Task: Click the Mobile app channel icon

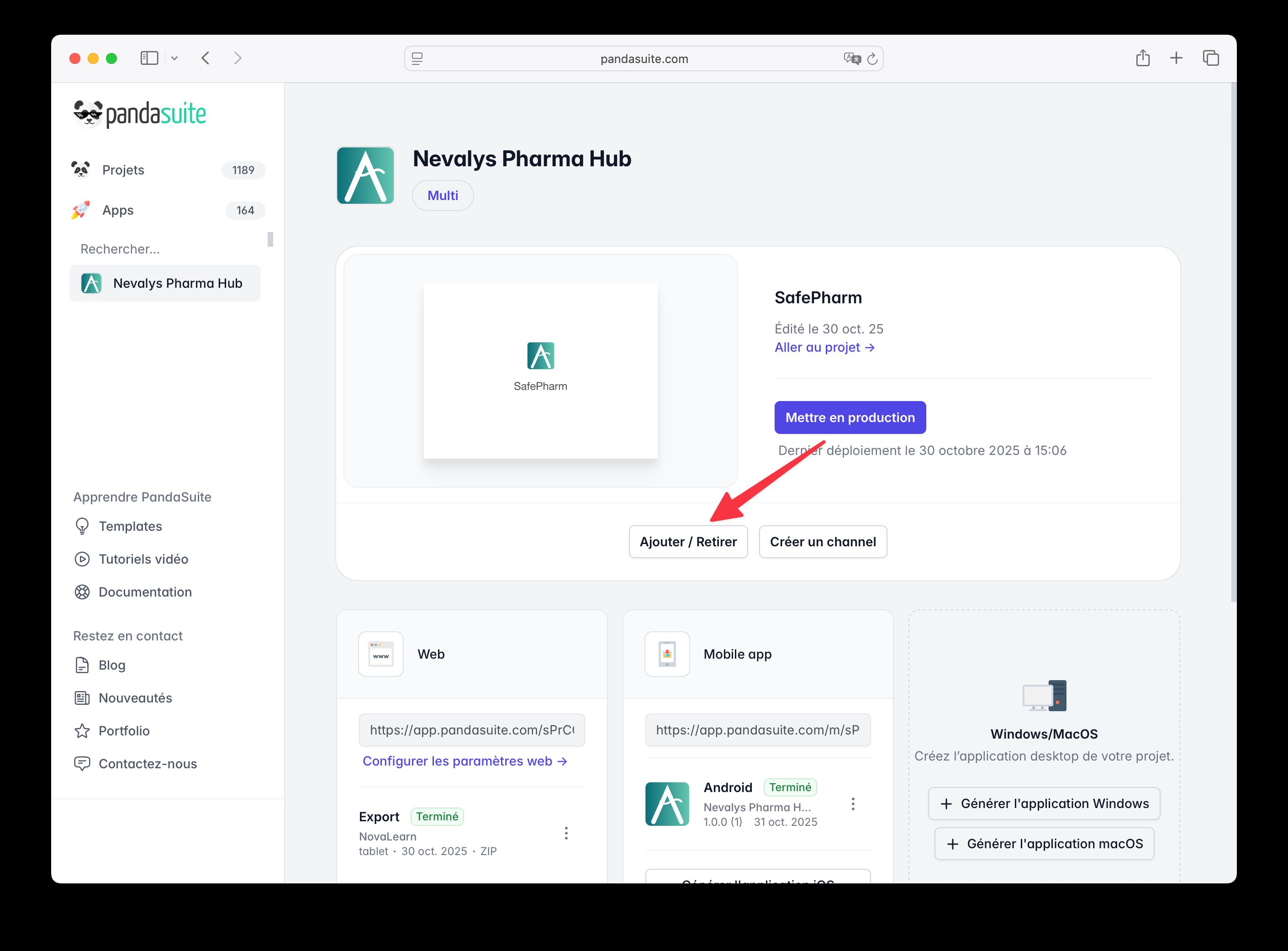Action: (x=667, y=654)
